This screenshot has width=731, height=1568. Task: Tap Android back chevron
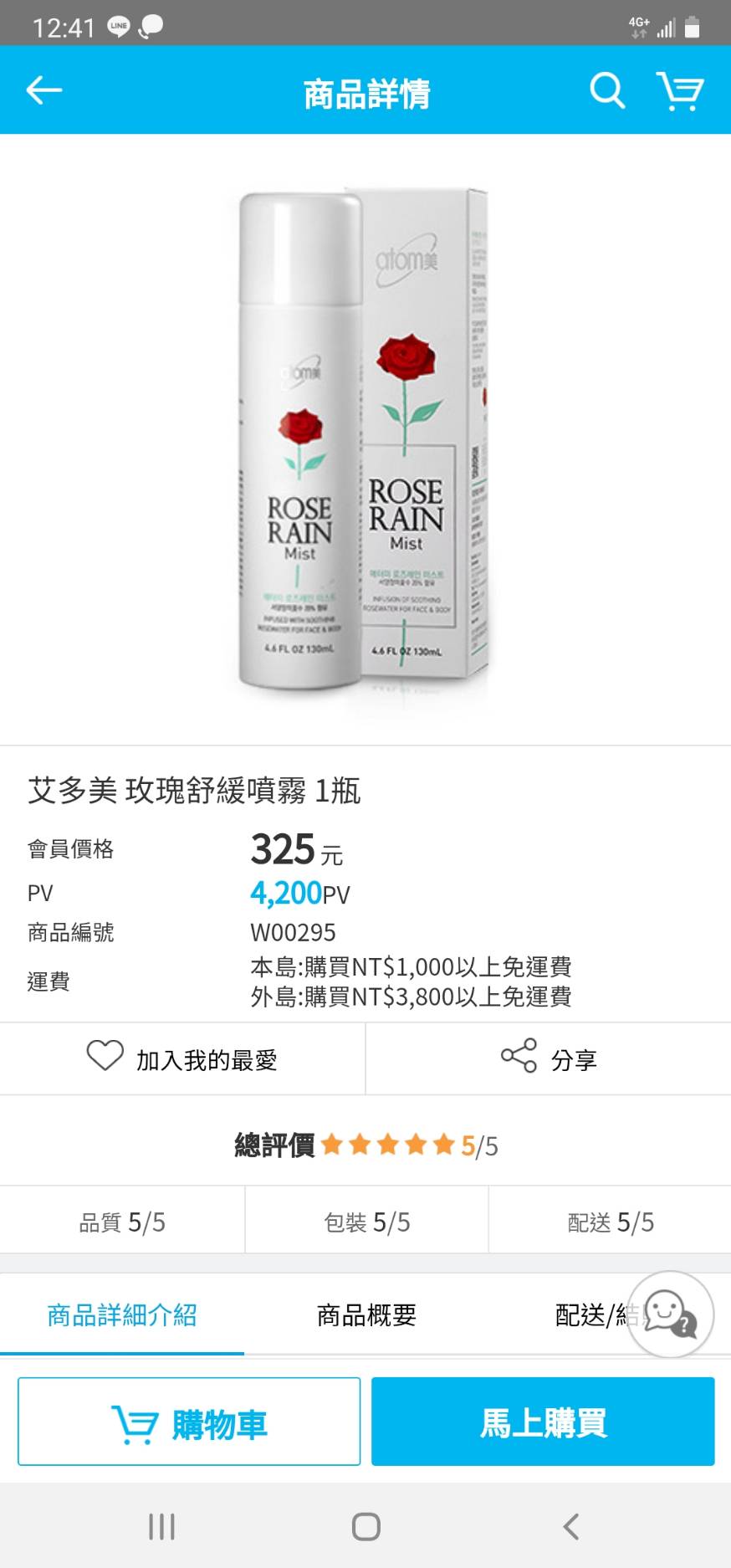click(x=570, y=1526)
